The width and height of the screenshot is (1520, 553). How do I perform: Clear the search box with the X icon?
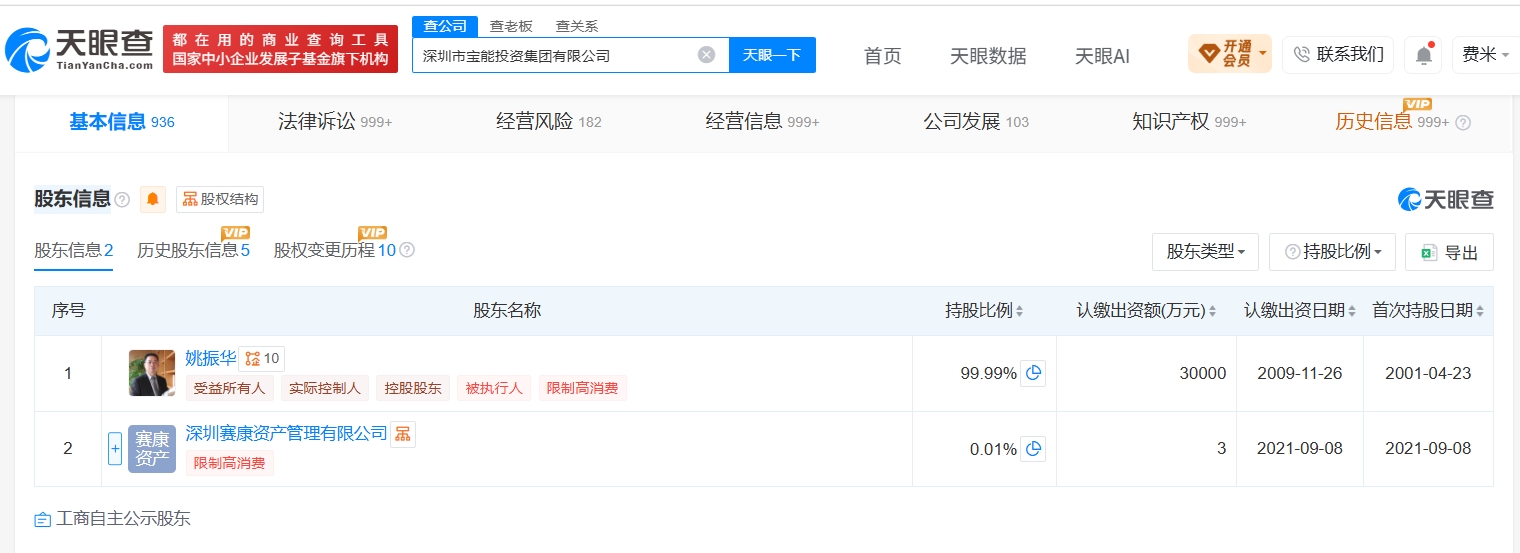coord(706,55)
